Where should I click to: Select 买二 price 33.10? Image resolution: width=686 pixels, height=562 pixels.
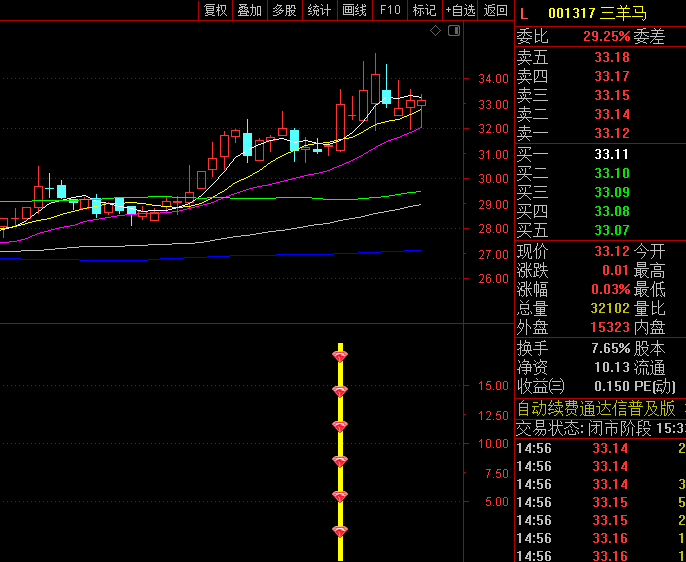612,174
